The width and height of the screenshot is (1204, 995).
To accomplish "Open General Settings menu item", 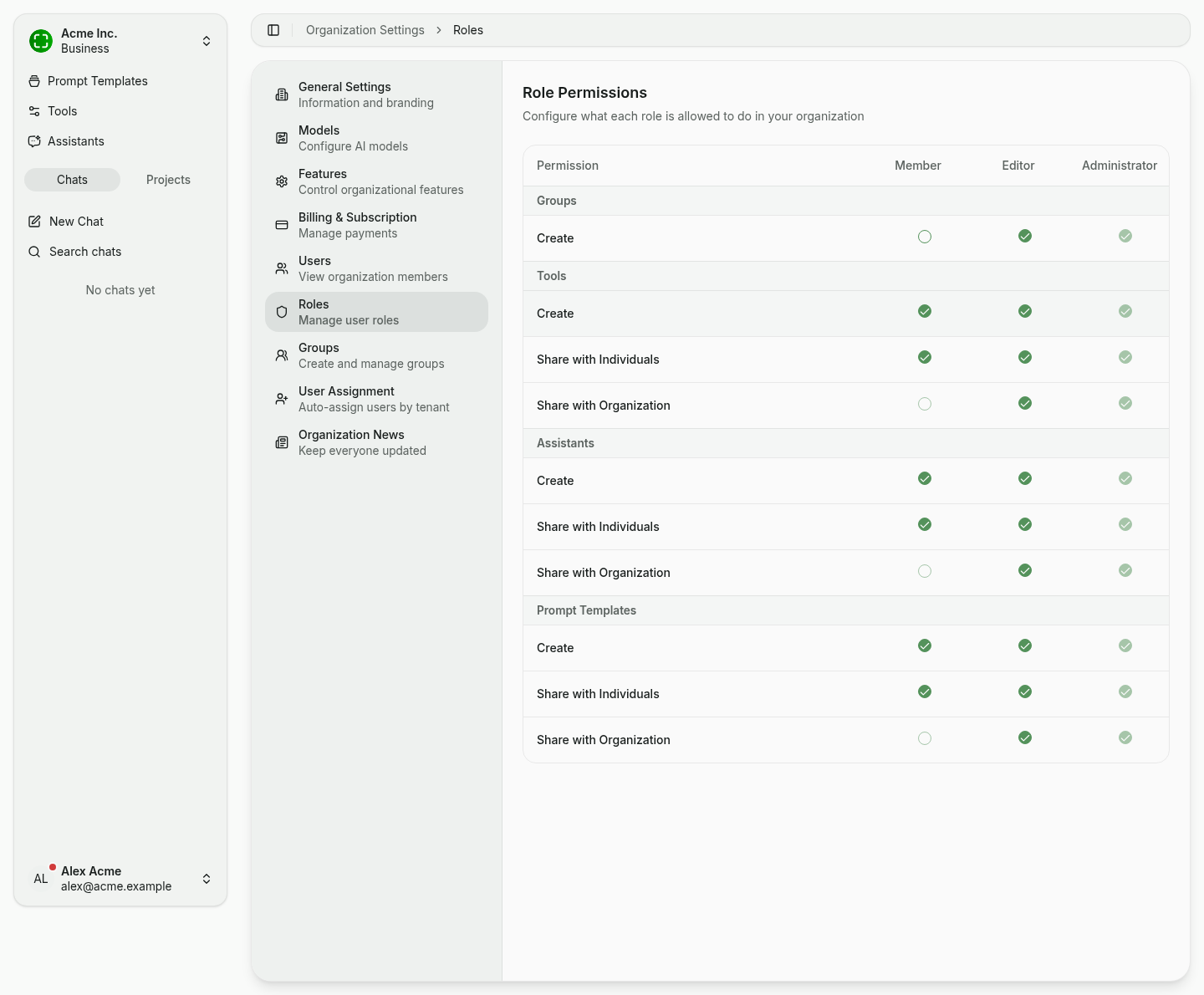I will pos(376,94).
